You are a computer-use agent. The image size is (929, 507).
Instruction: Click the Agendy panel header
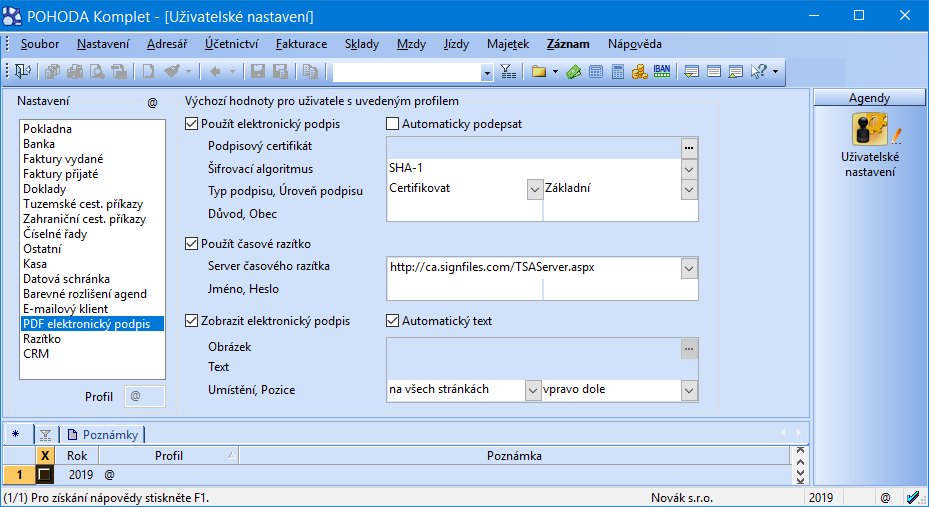[x=869, y=98]
